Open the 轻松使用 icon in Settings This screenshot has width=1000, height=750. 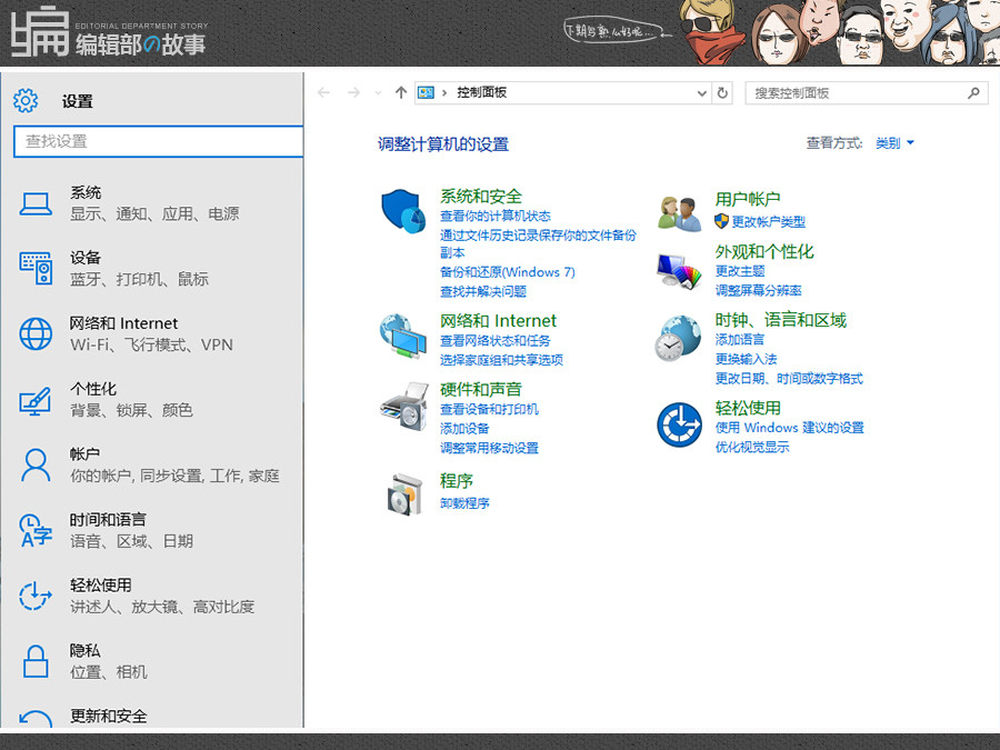click(x=36, y=596)
